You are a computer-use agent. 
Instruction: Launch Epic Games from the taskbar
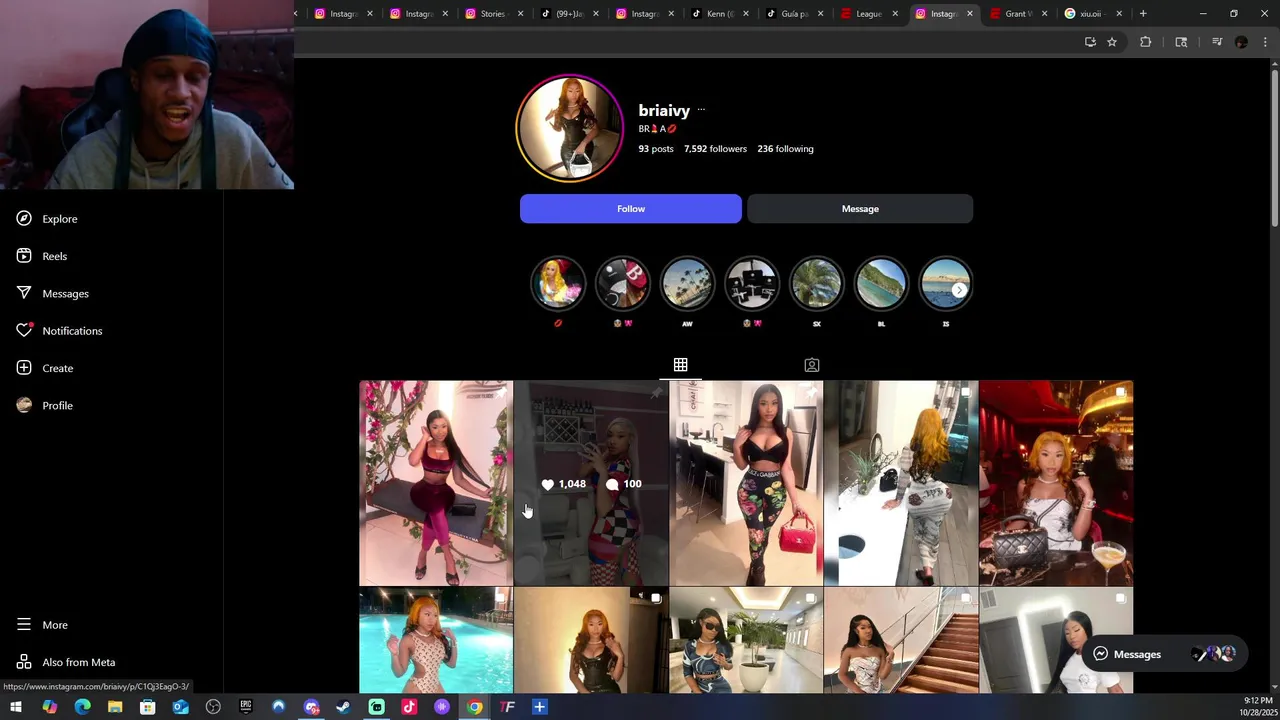(246, 708)
